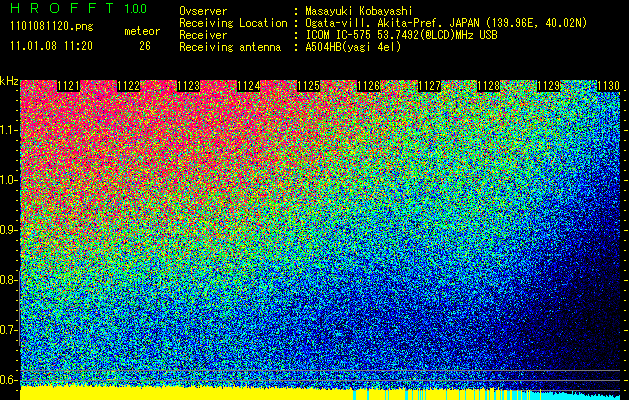Select ICOM IC-575 53.7492 MHz USB text

(401, 35)
